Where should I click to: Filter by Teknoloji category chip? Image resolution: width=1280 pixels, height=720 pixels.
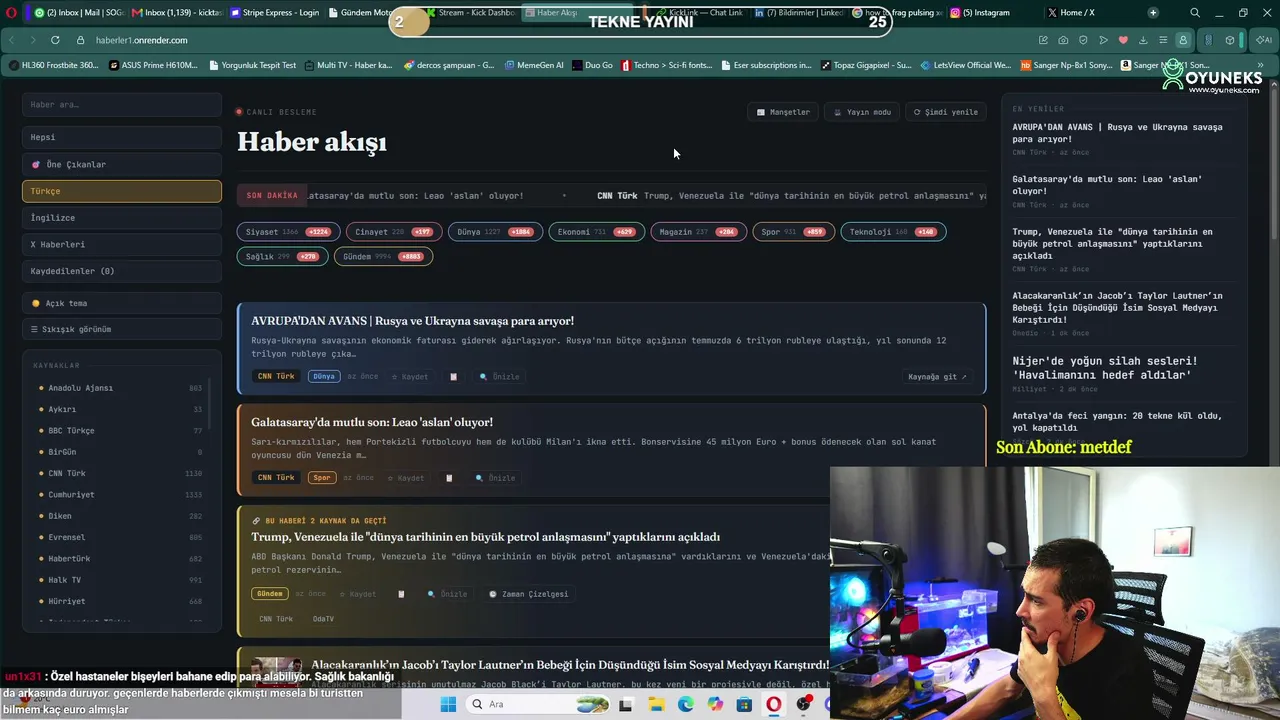pyautogui.click(x=892, y=232)
